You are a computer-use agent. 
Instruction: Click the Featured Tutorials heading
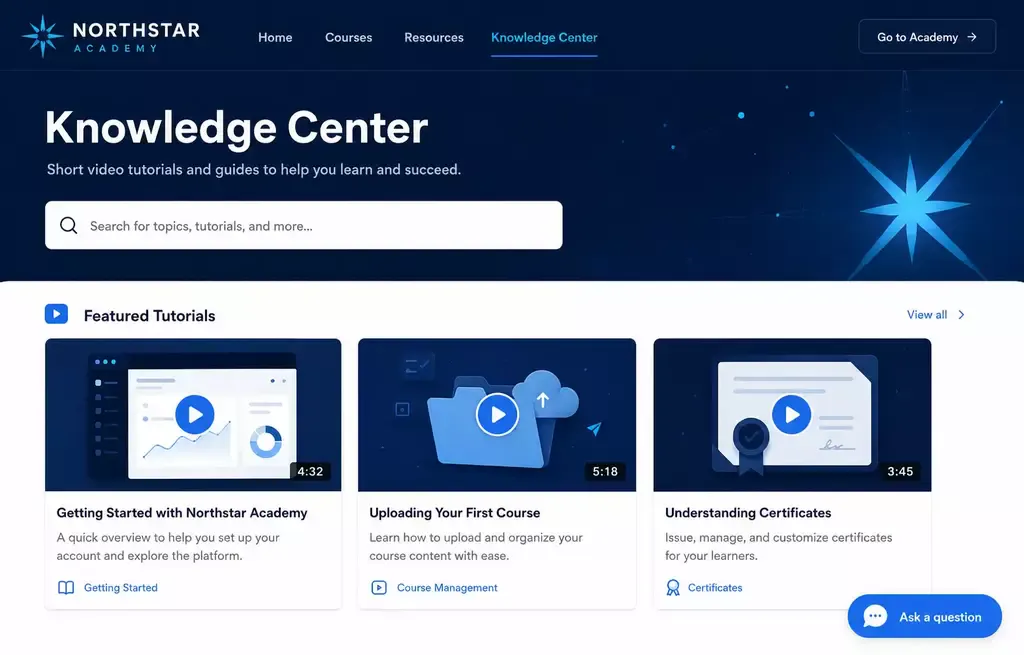(150, 315)
